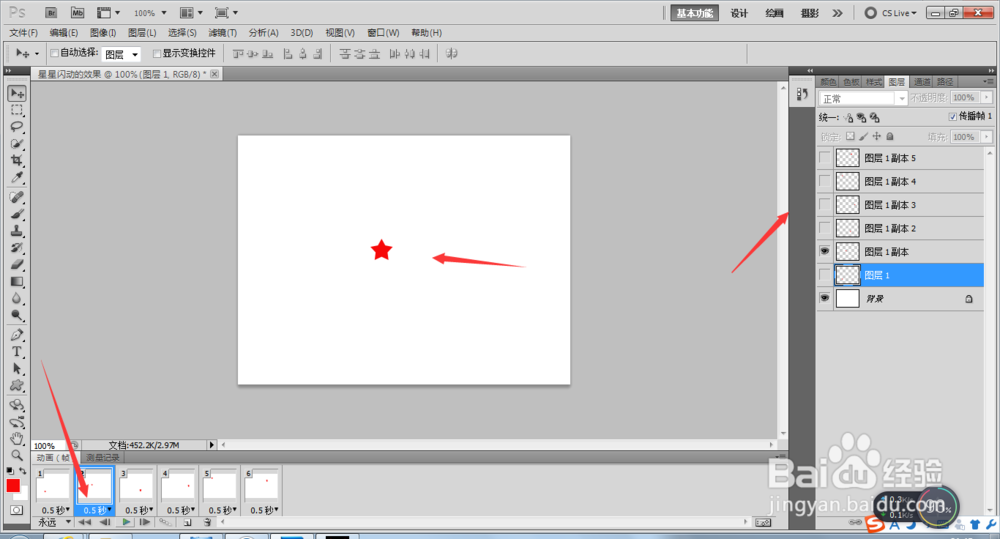Switch to the 绘画 workspace

click(774, 13)
